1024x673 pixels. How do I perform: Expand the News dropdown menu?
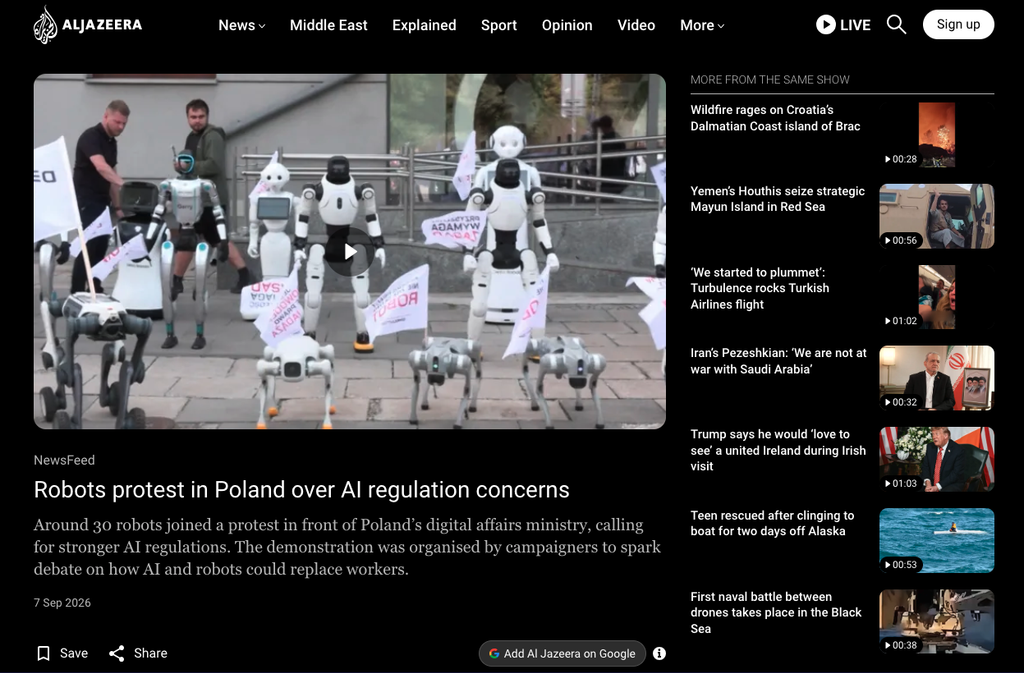click(x=242, y=25)
